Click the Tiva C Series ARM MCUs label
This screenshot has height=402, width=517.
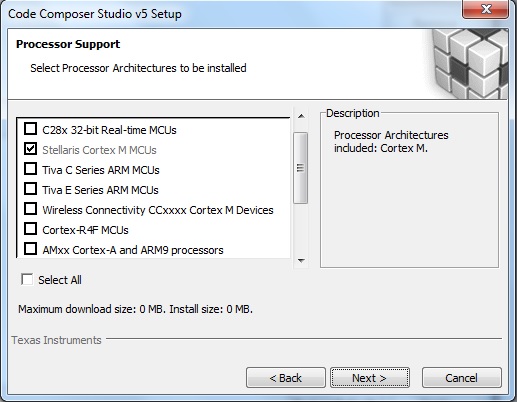[101, 170]
